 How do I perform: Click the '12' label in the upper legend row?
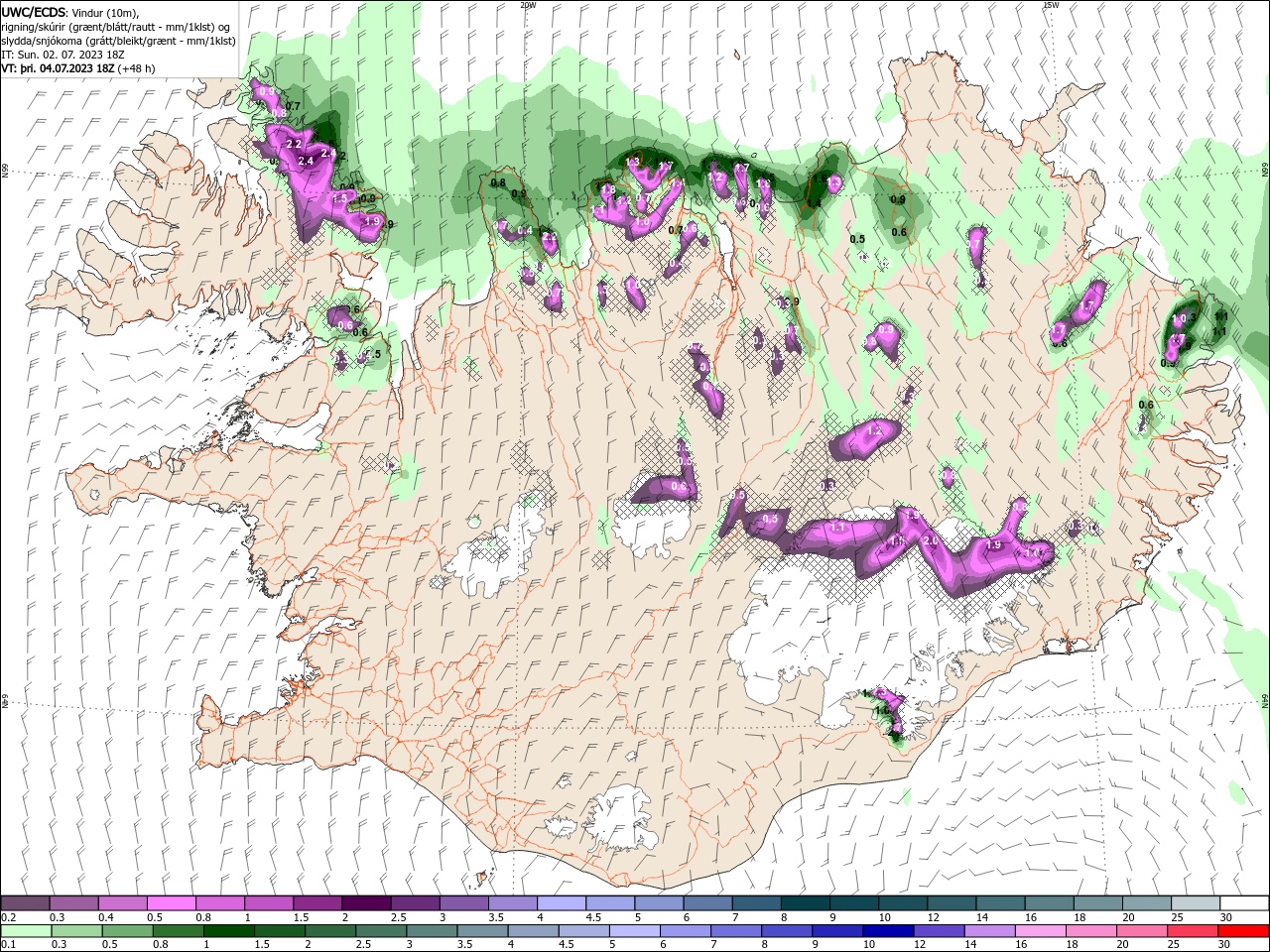tap(934, 917)
